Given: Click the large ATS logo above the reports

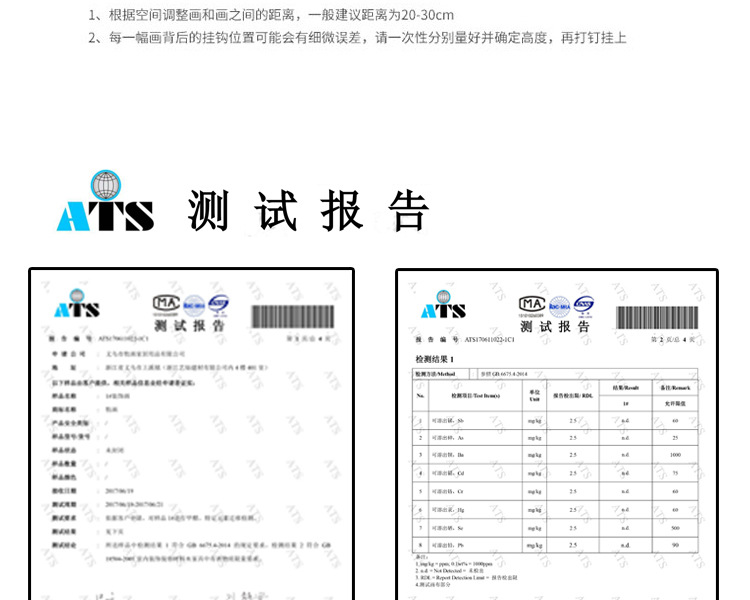Looking at the screenshot, I should tap(105, 200).
